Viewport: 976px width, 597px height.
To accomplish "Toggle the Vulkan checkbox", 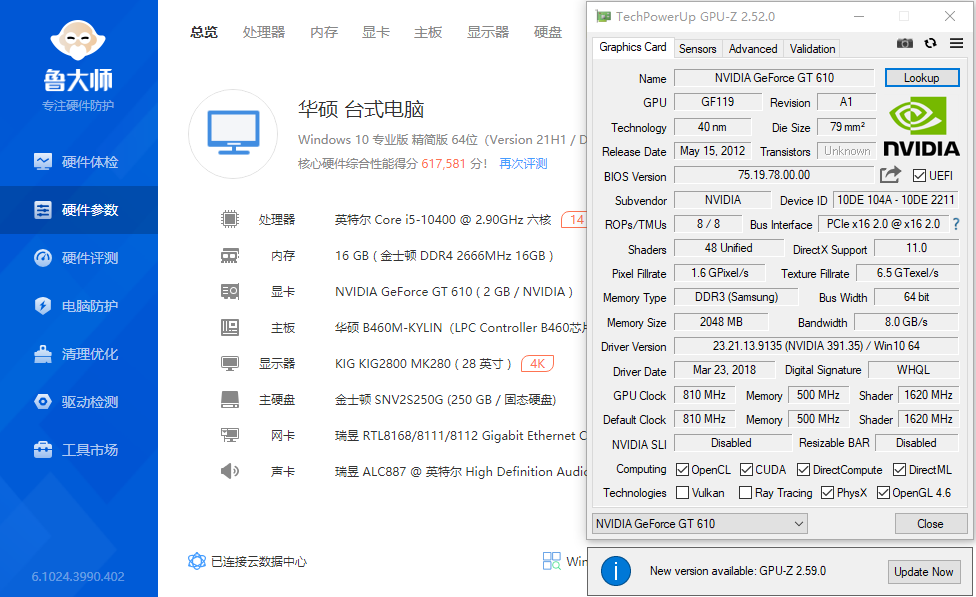I will pyautogui.click(x=683, y=493).
